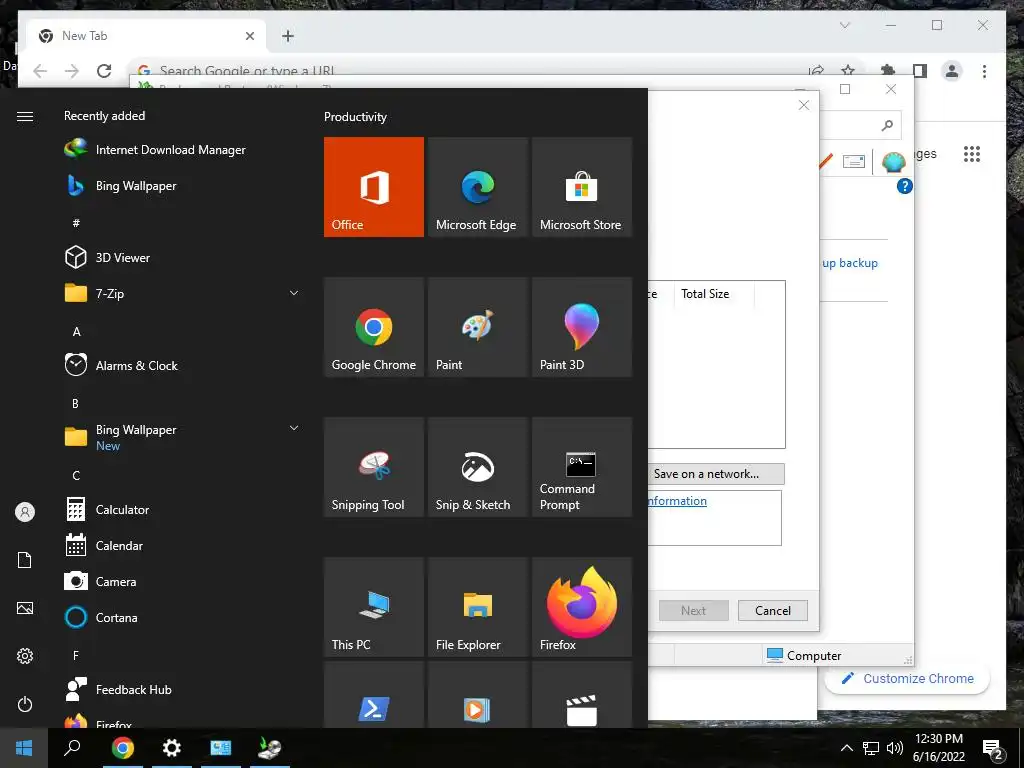Launch Microsoft Edge tile
The image size is (1024, 768).
477,187
